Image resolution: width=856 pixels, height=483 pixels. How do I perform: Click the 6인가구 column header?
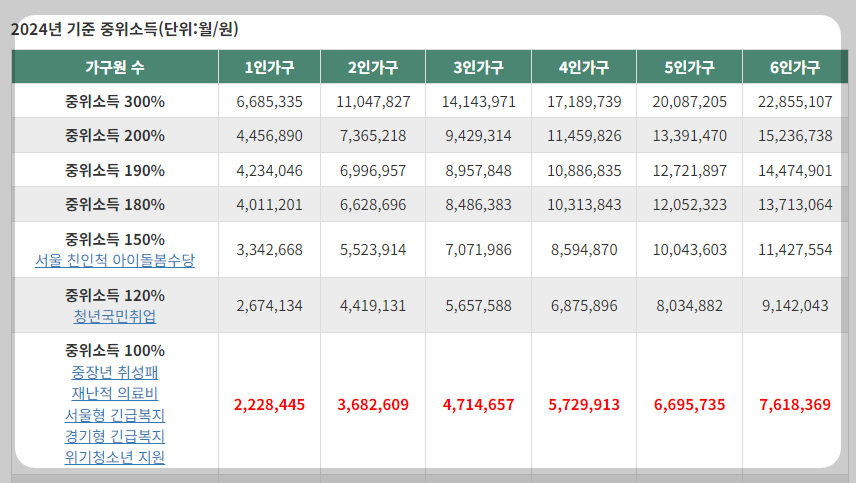(x=795, y=67)
